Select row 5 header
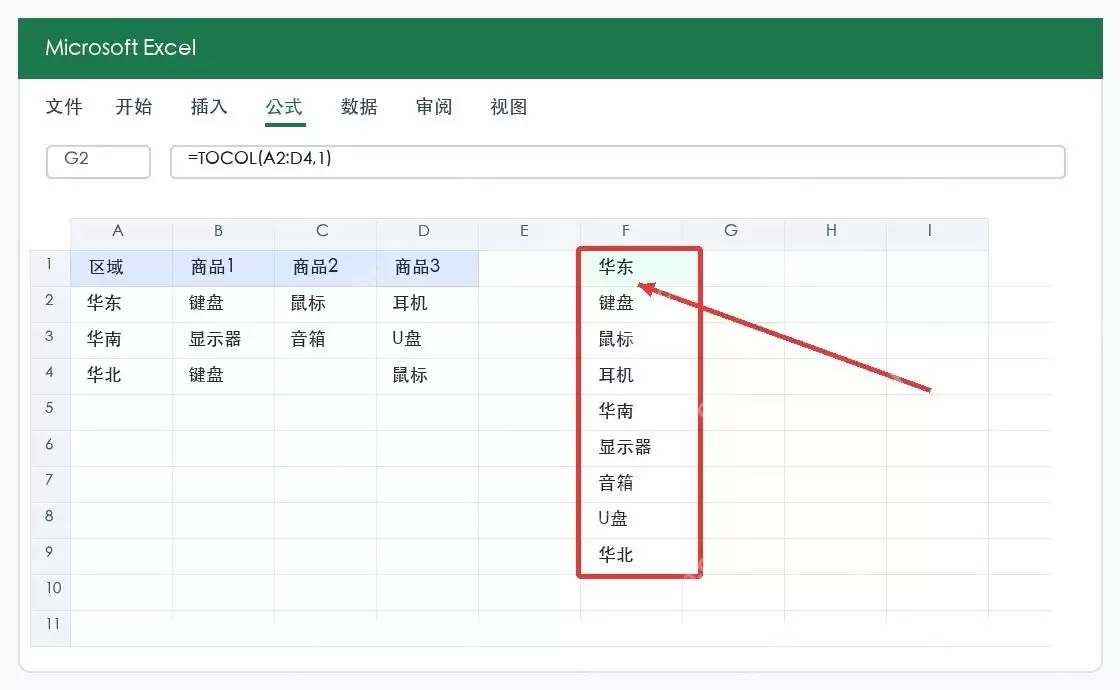 (x=50, y=412)
